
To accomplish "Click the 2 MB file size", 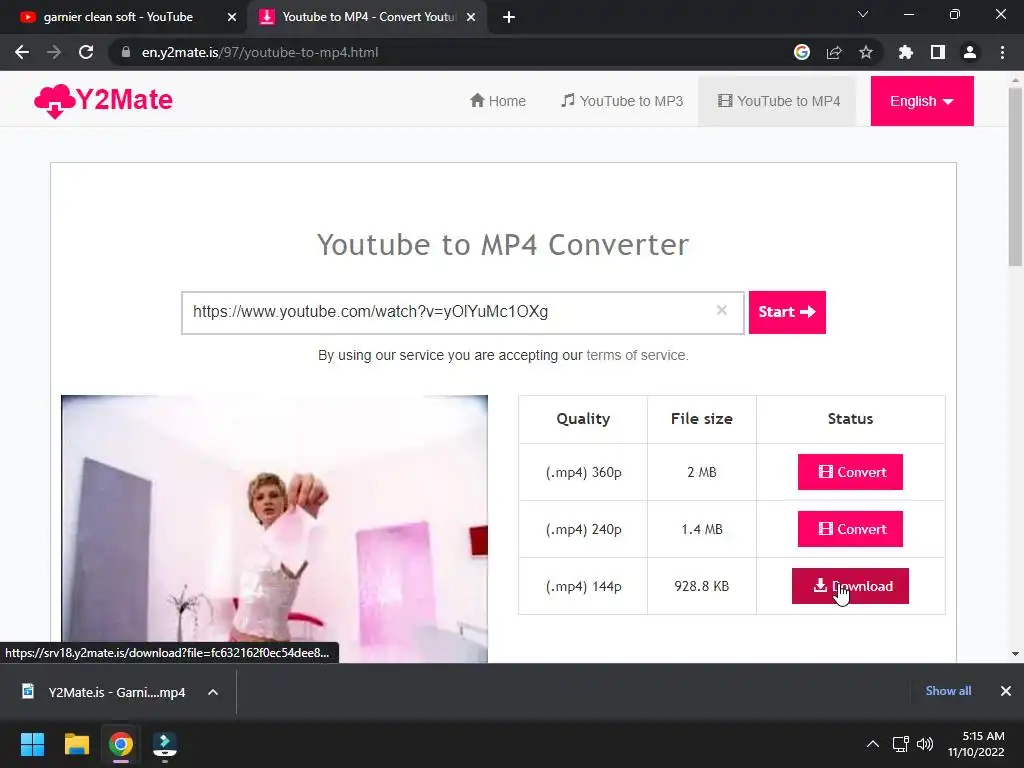I will point(701,472).
